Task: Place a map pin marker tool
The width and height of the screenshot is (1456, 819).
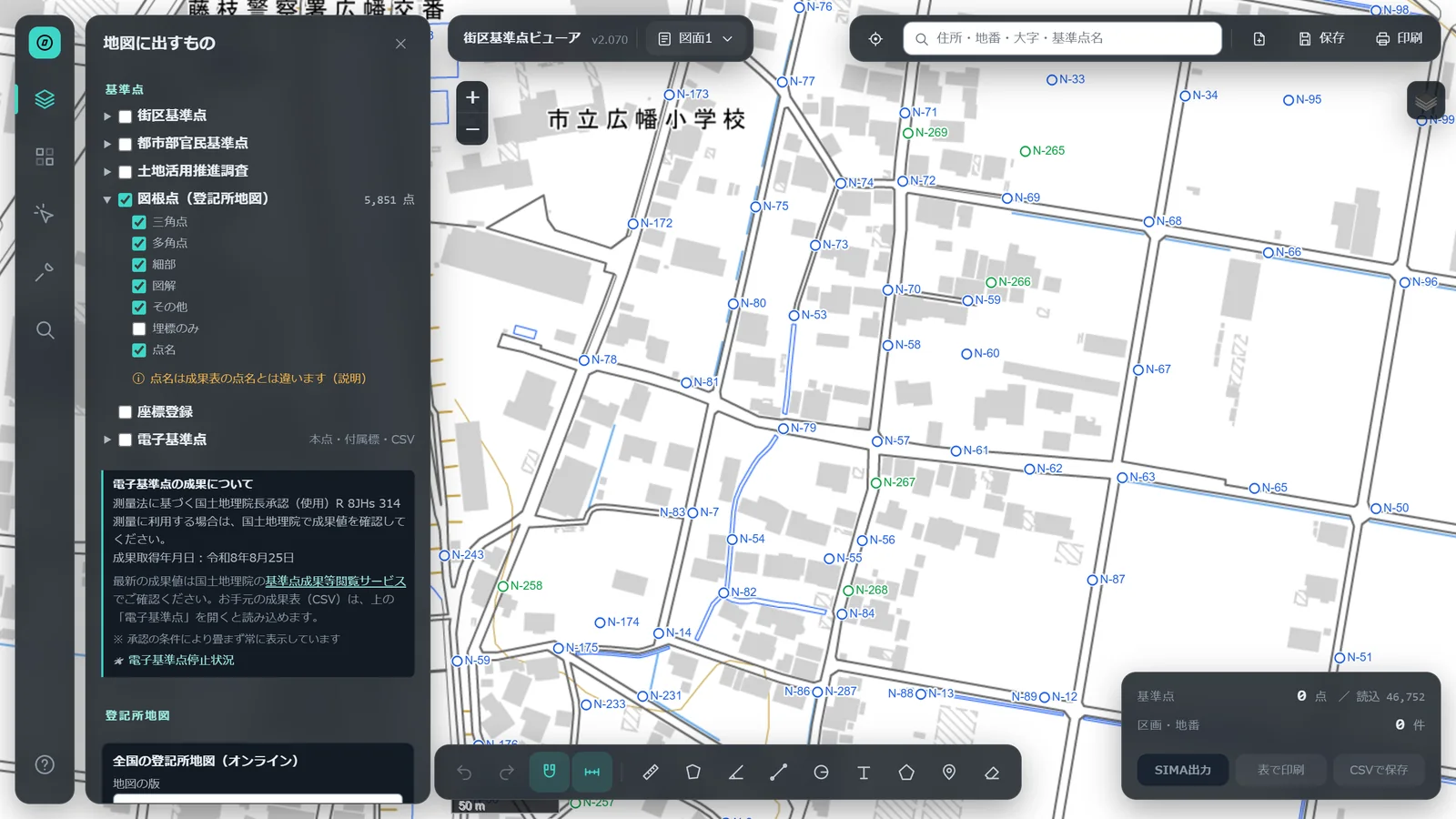Action: 949,772
